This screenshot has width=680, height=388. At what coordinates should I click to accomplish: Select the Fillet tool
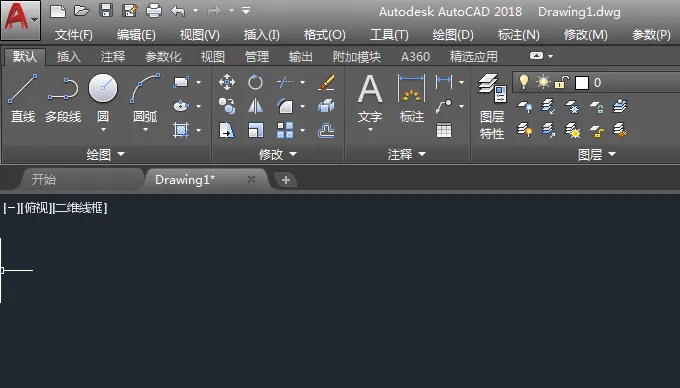pos(284,106)
